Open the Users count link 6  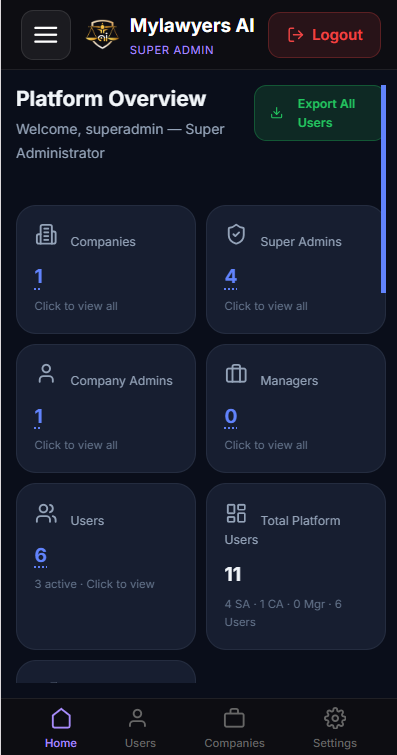click(40, 556)
